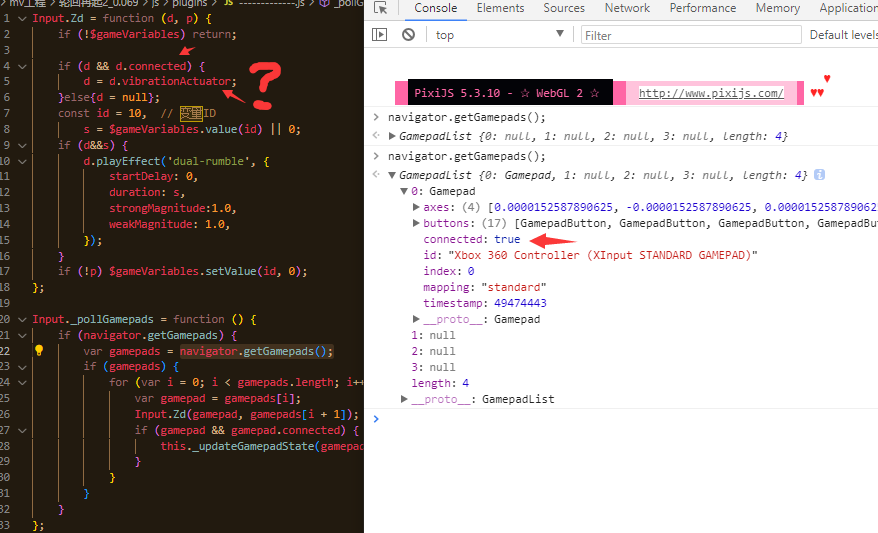The width and height of the screenshot is (878, 533).
Task: Click the console prompt input line
Action: pos(627,419)
